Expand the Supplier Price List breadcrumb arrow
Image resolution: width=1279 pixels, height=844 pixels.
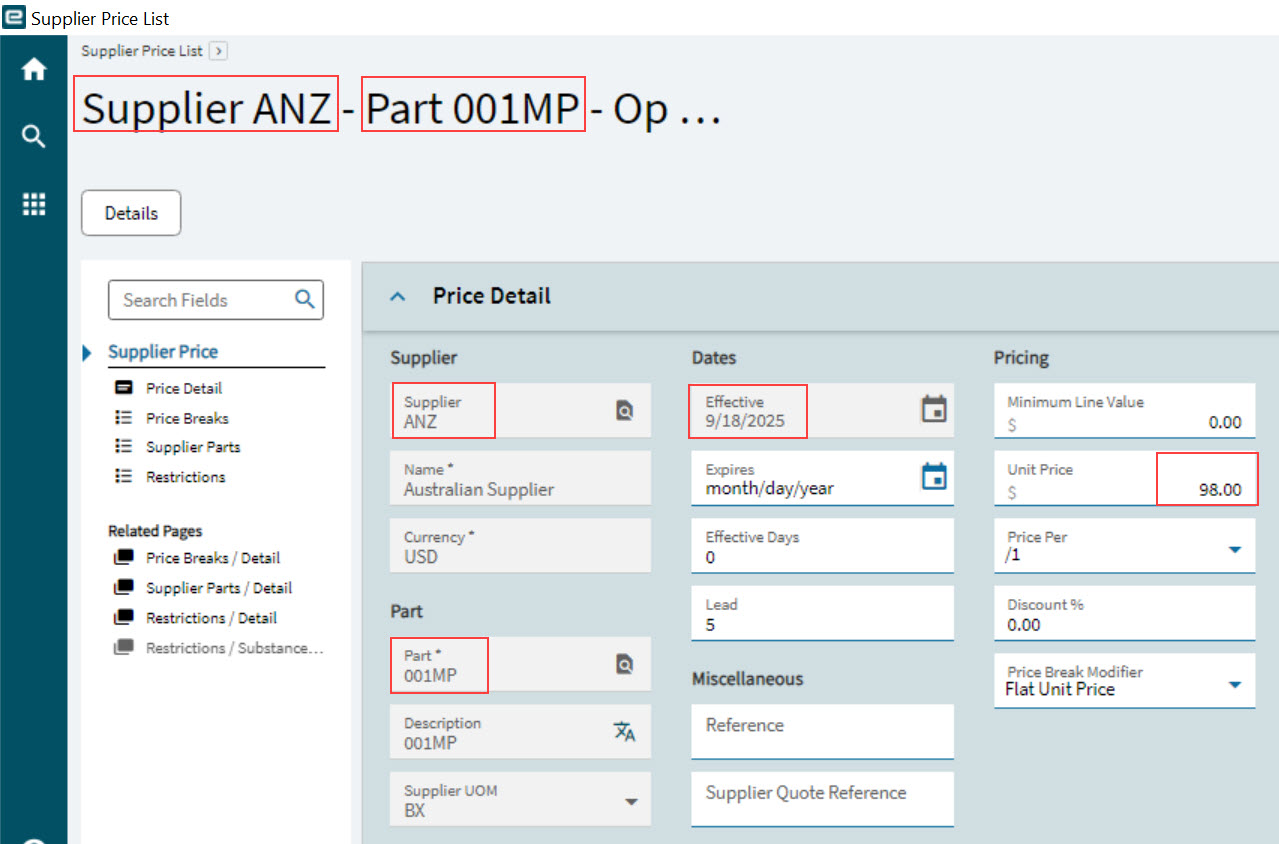pyautogui.click(x=219, y=51)
